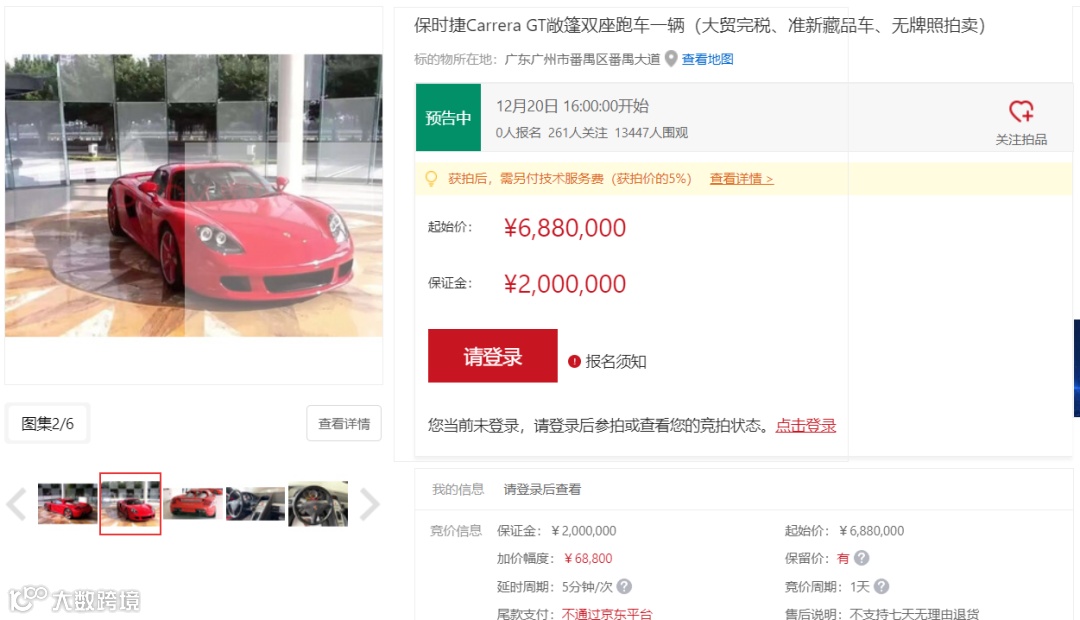Click the red exclamation icon beside 报名须知
Image resolution: width=1080 pixels, height=620 pixels.
coord(574,361)
